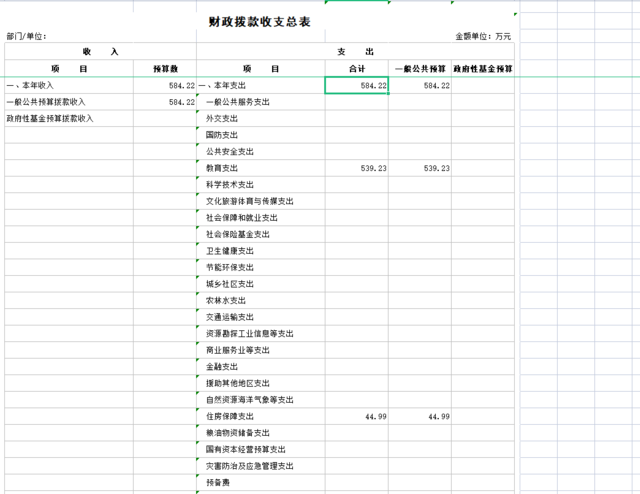The width and height of the screenshot is (640, 494).
Task: Select the 支出 header cell
Action: [355, 51]
